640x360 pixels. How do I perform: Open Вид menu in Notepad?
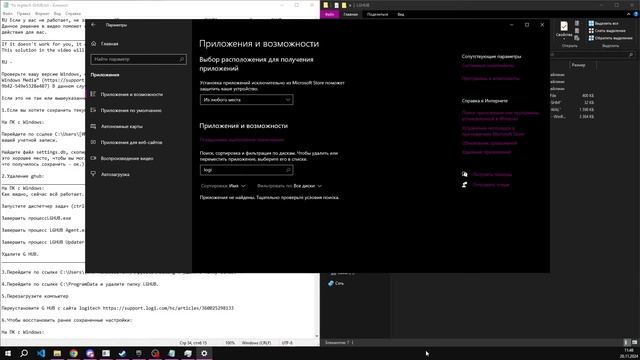[58, 13]
